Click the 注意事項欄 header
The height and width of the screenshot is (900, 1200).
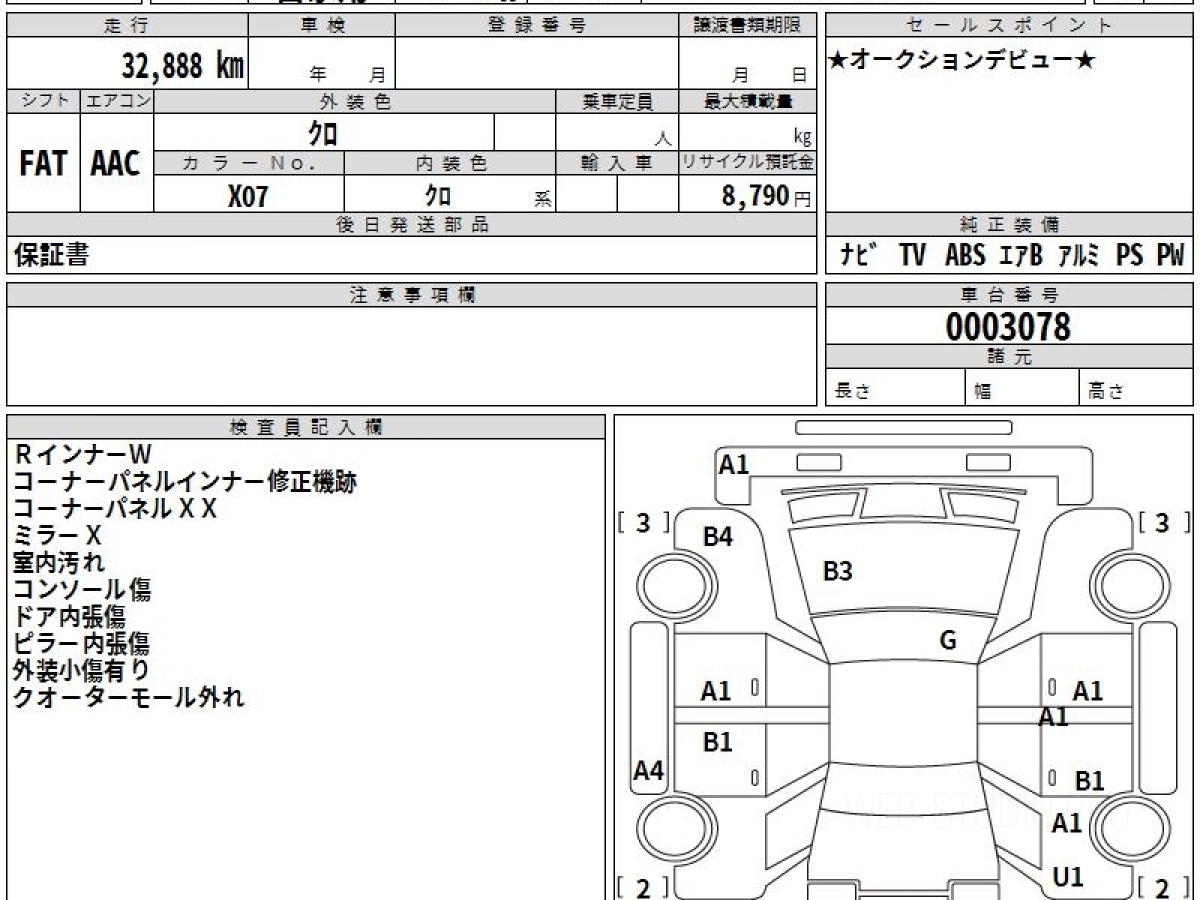(411, 295)
